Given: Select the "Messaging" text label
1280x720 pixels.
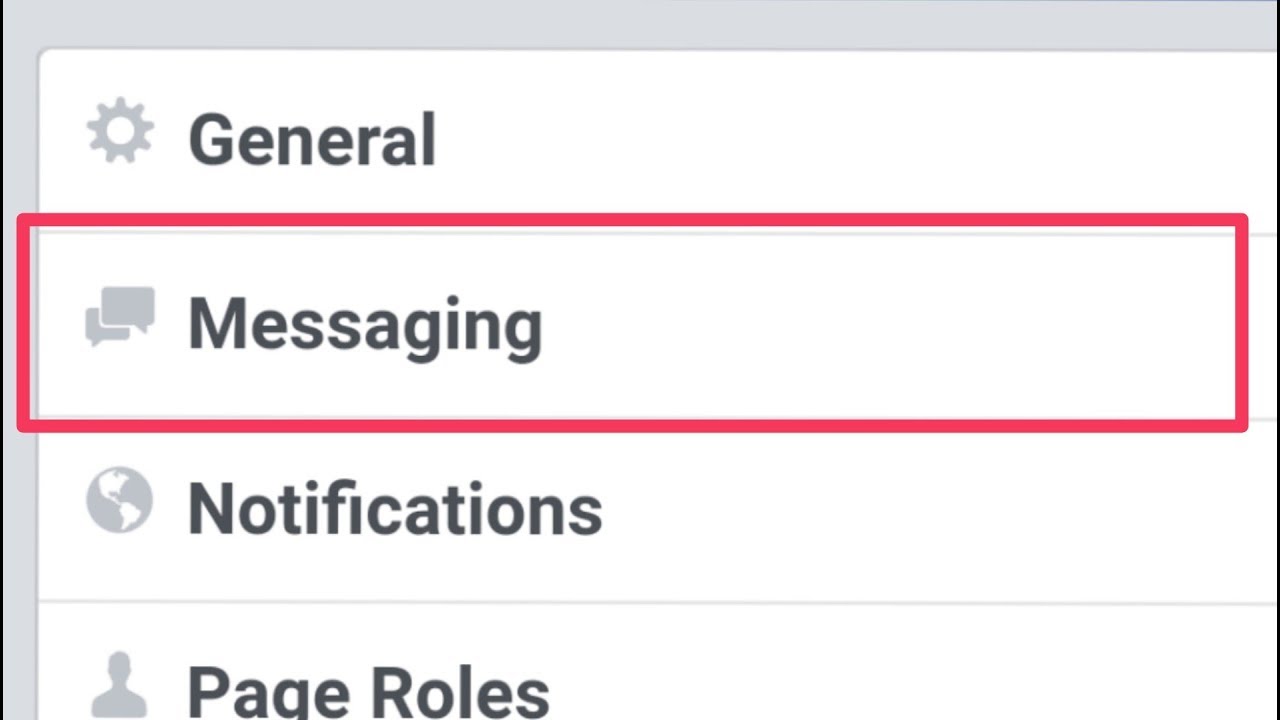Looking at the screenshot, I should point(365,325).
